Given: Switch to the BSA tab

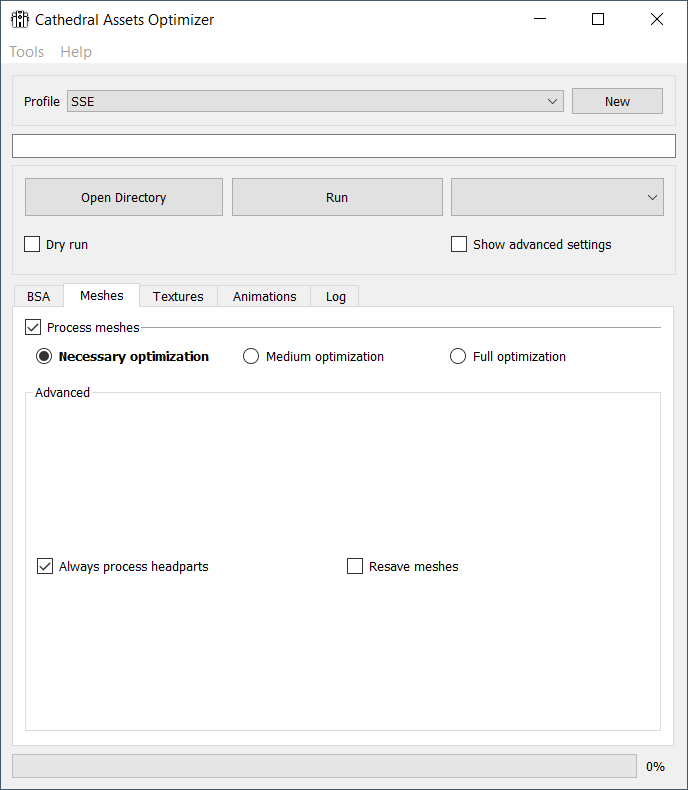Looking at the screenshot, I should tap(38, 296).
